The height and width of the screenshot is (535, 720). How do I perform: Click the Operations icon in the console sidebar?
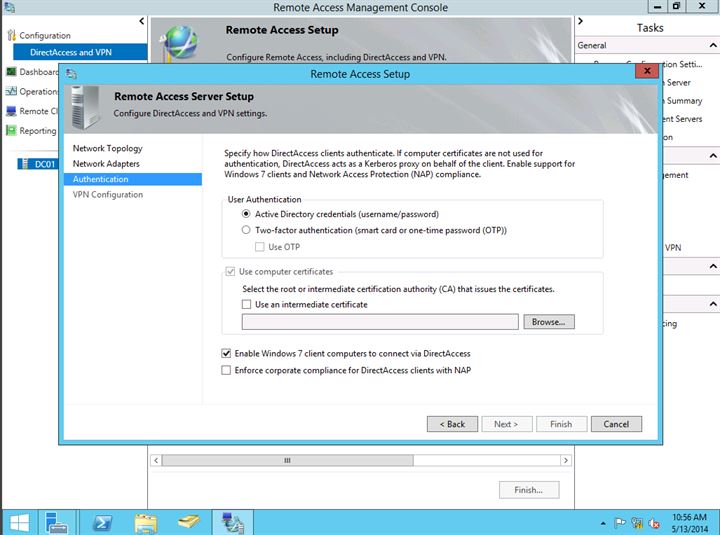tap(11, 91)
